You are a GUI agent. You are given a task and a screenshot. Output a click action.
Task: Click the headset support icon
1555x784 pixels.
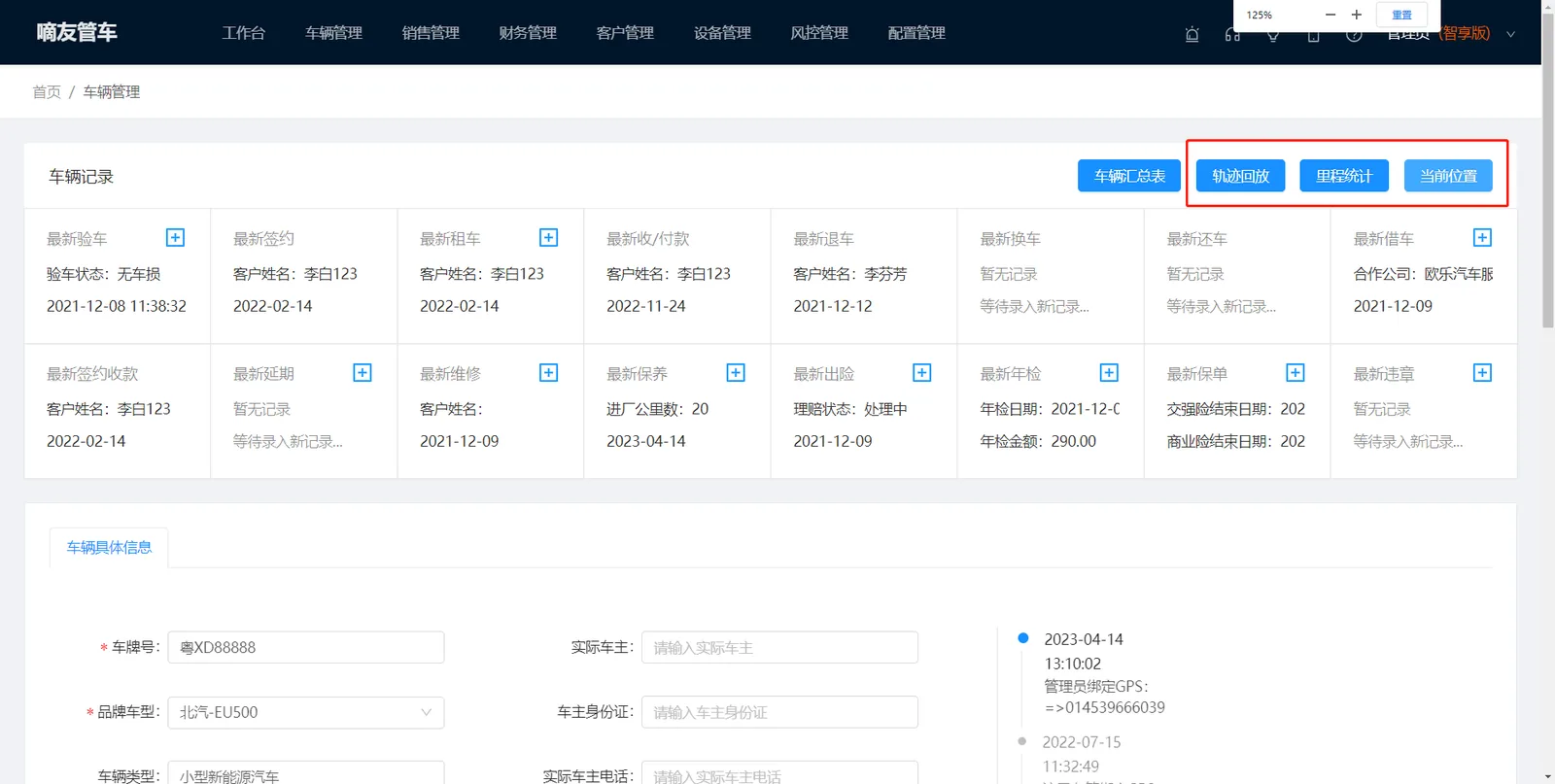(1232, 35)
